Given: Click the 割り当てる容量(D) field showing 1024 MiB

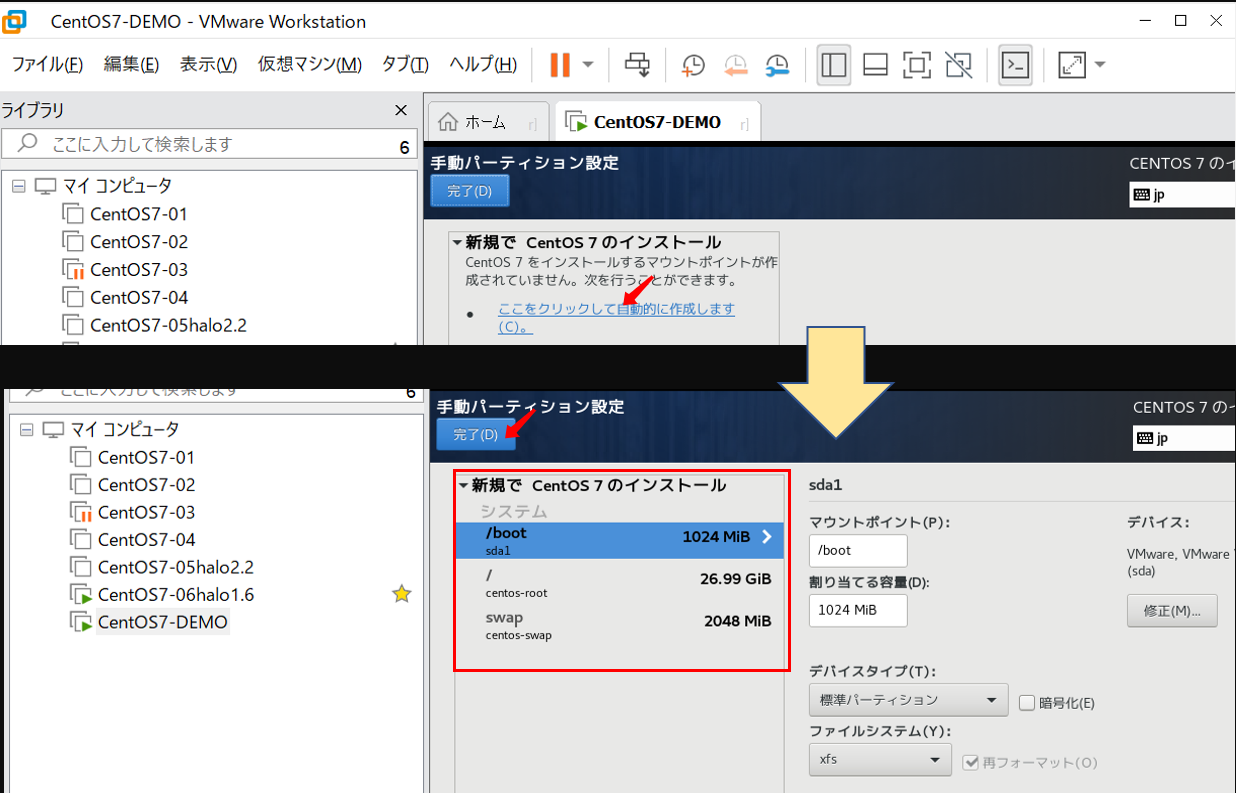Looking at the screenshot, I should point(858,610).
